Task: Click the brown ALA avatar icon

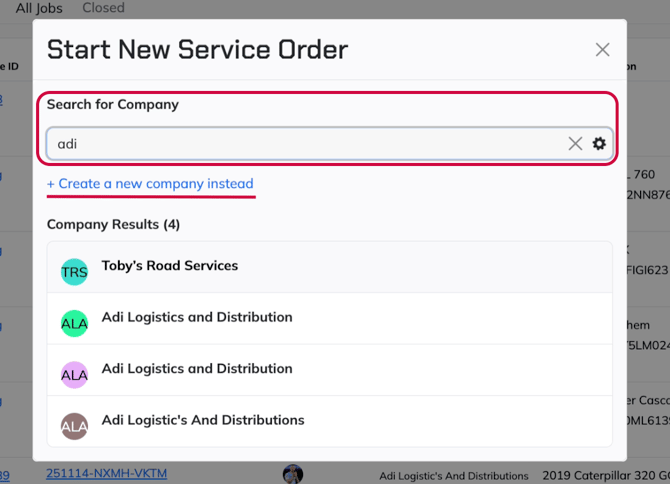Action: pyautogui.click(x=74, y=427)
